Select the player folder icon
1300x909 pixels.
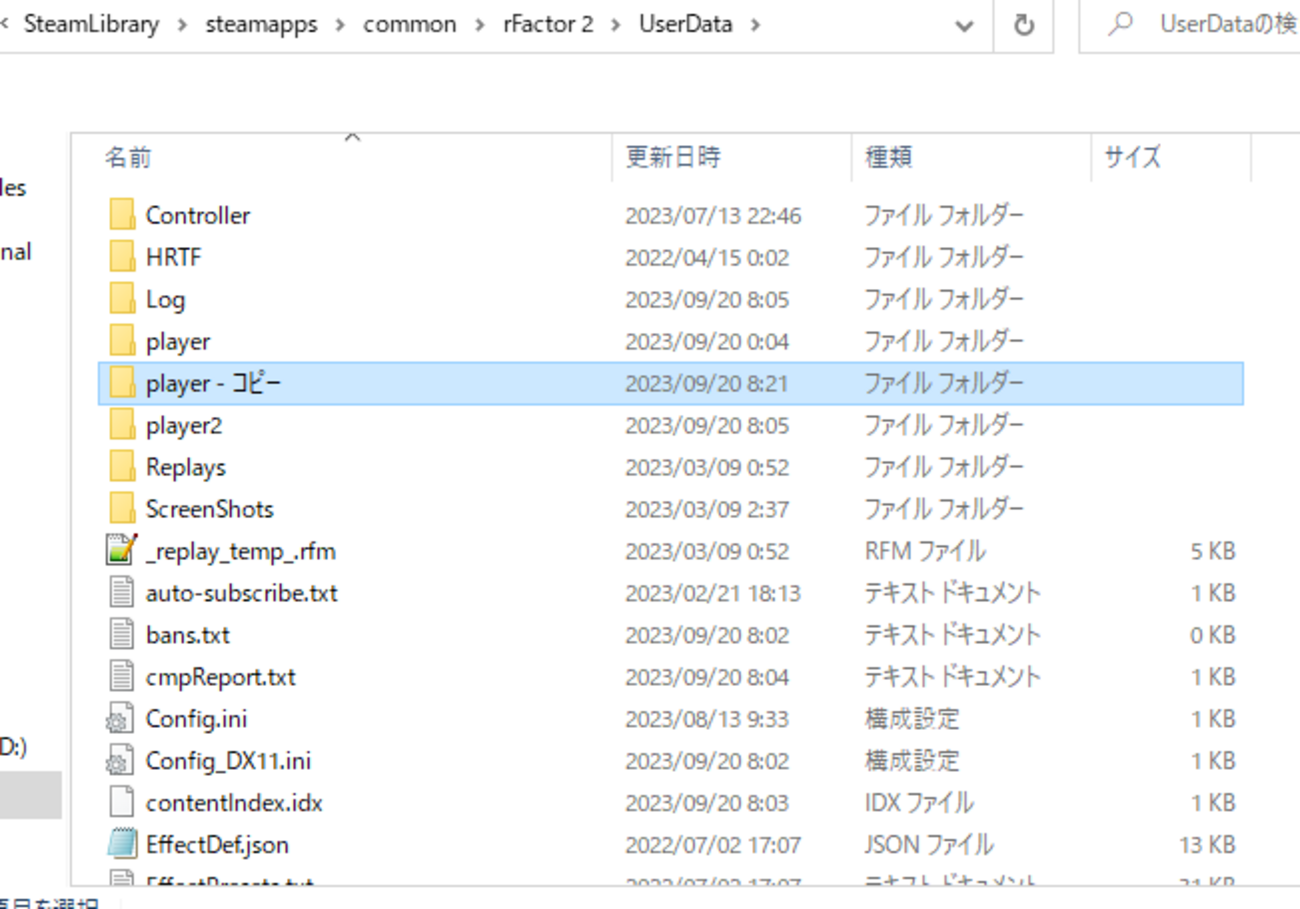pos(122,341)
